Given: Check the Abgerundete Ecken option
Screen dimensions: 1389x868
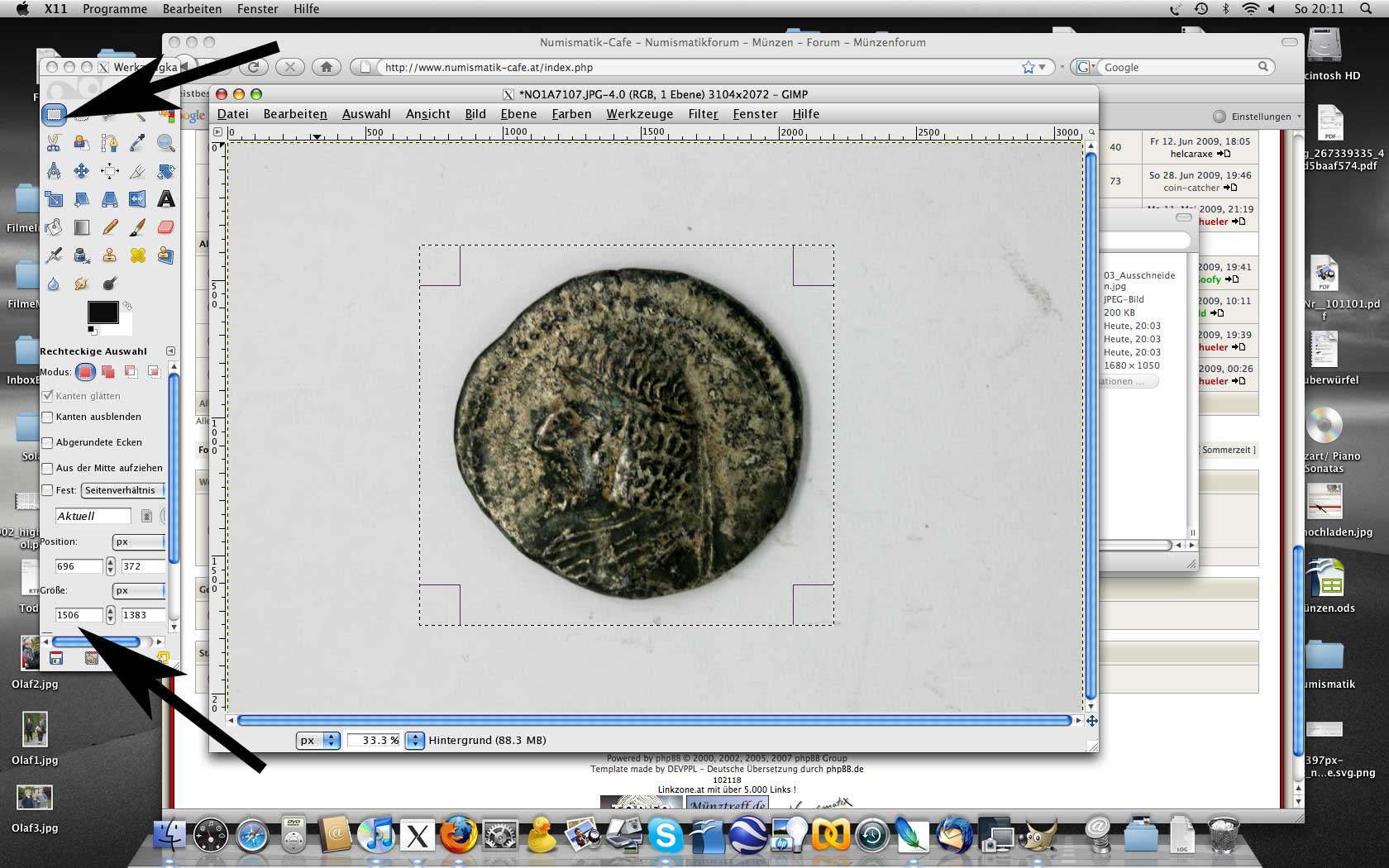Looking at the screenshot, I should click(x=48, y=443).
